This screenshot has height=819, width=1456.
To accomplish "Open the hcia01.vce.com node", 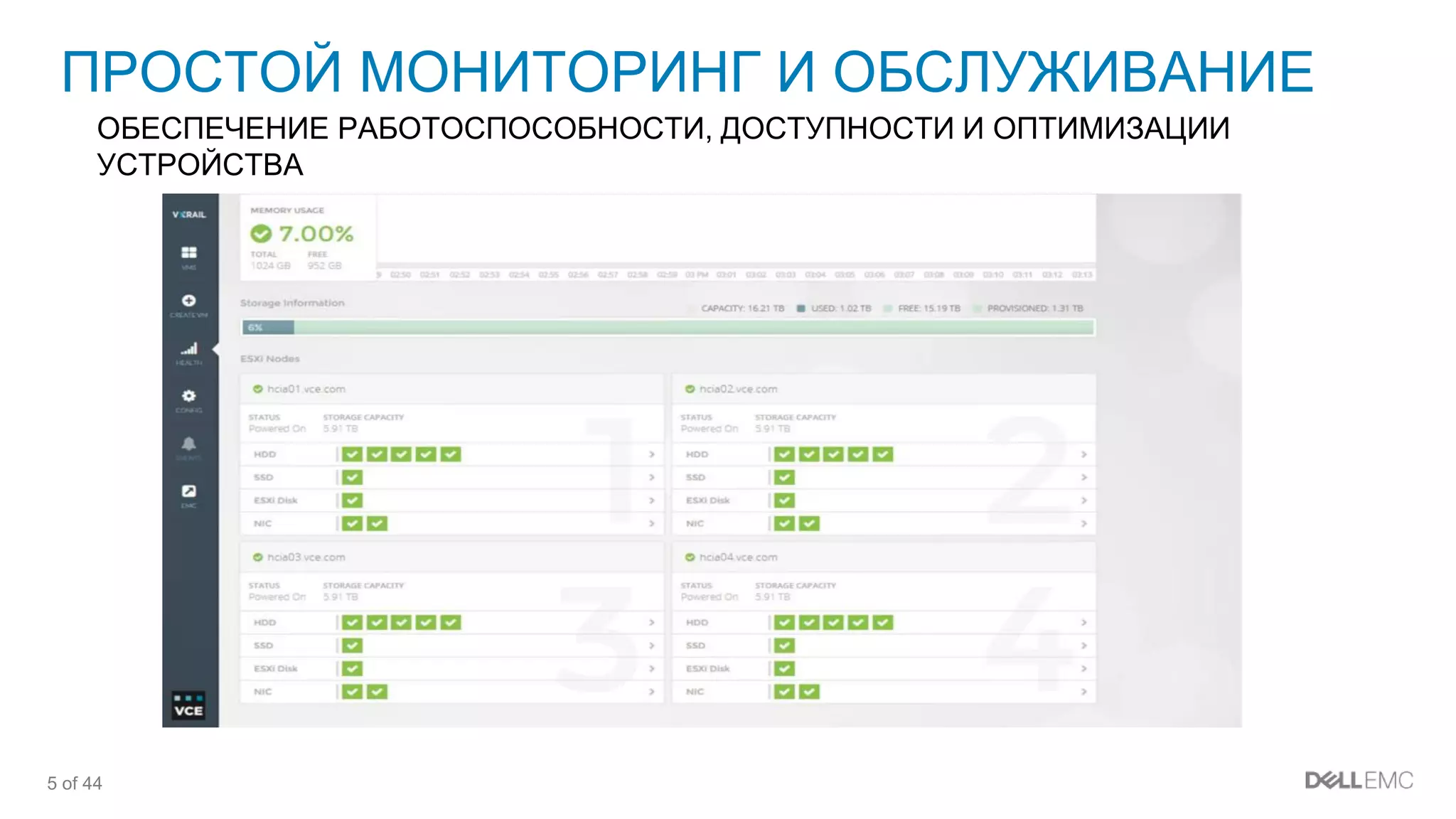I will [x=306, y=389].
